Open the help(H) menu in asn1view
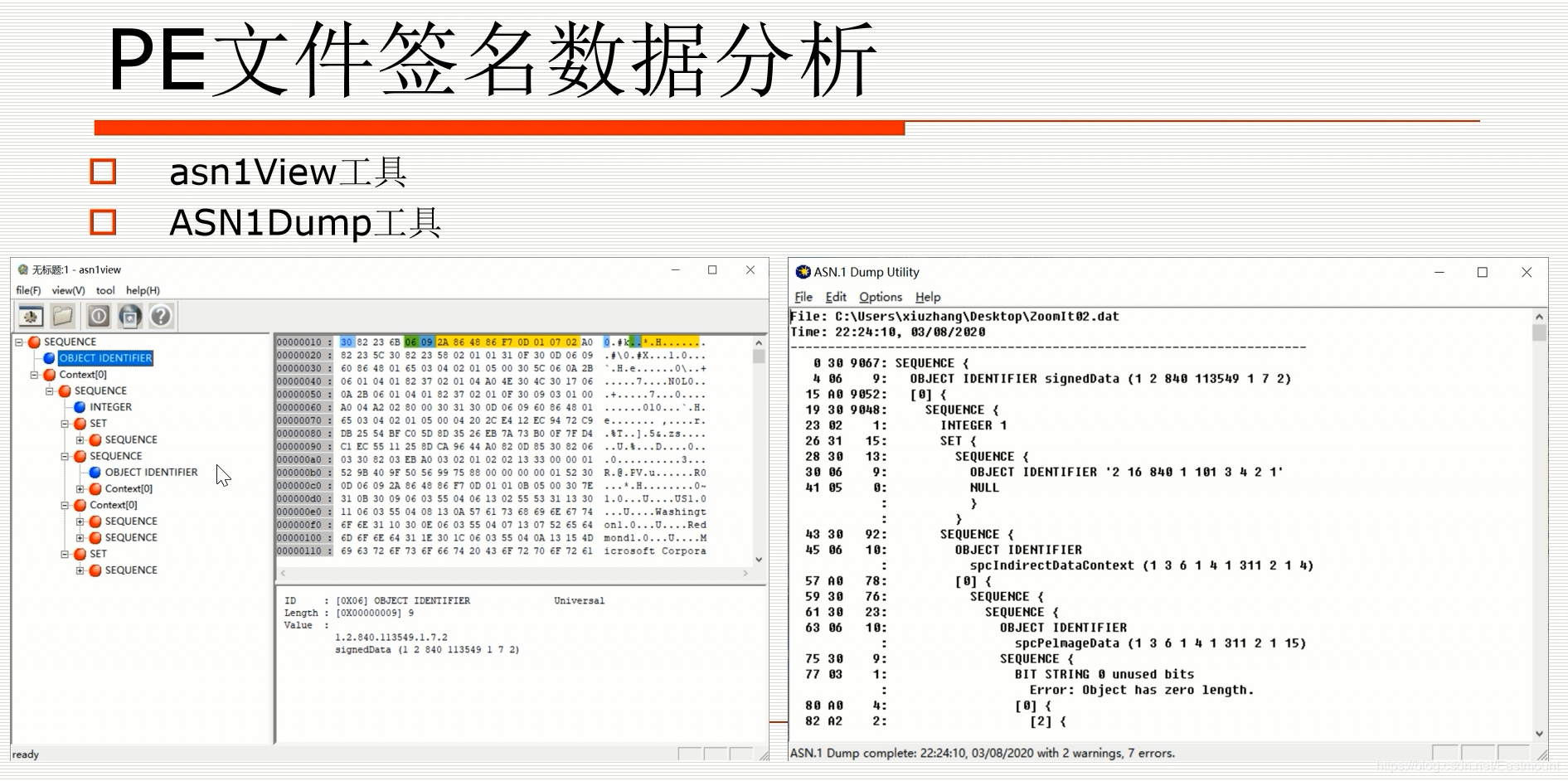 click(x=143, y=290)
